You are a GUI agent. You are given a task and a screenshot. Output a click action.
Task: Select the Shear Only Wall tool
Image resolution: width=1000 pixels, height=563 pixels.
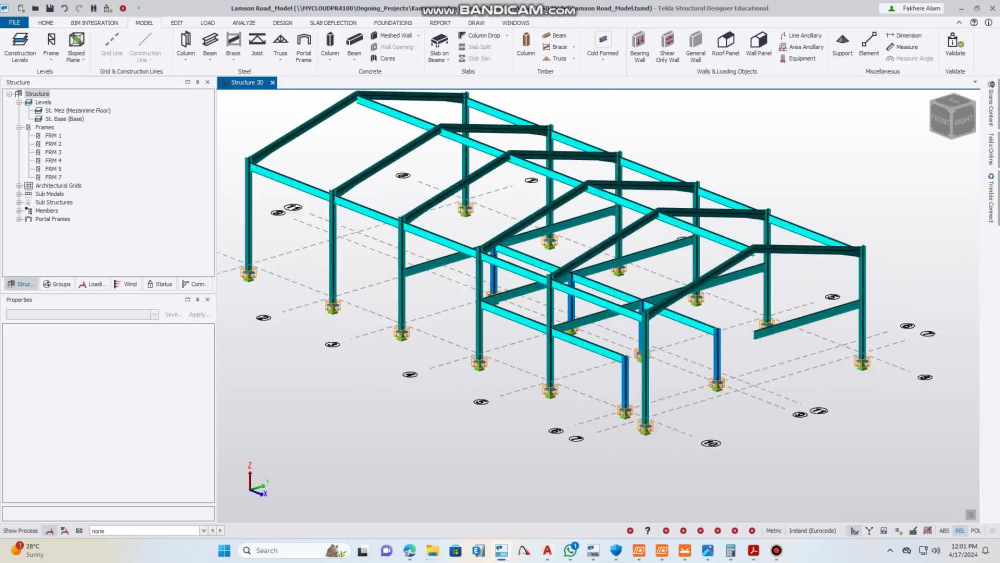667,47
